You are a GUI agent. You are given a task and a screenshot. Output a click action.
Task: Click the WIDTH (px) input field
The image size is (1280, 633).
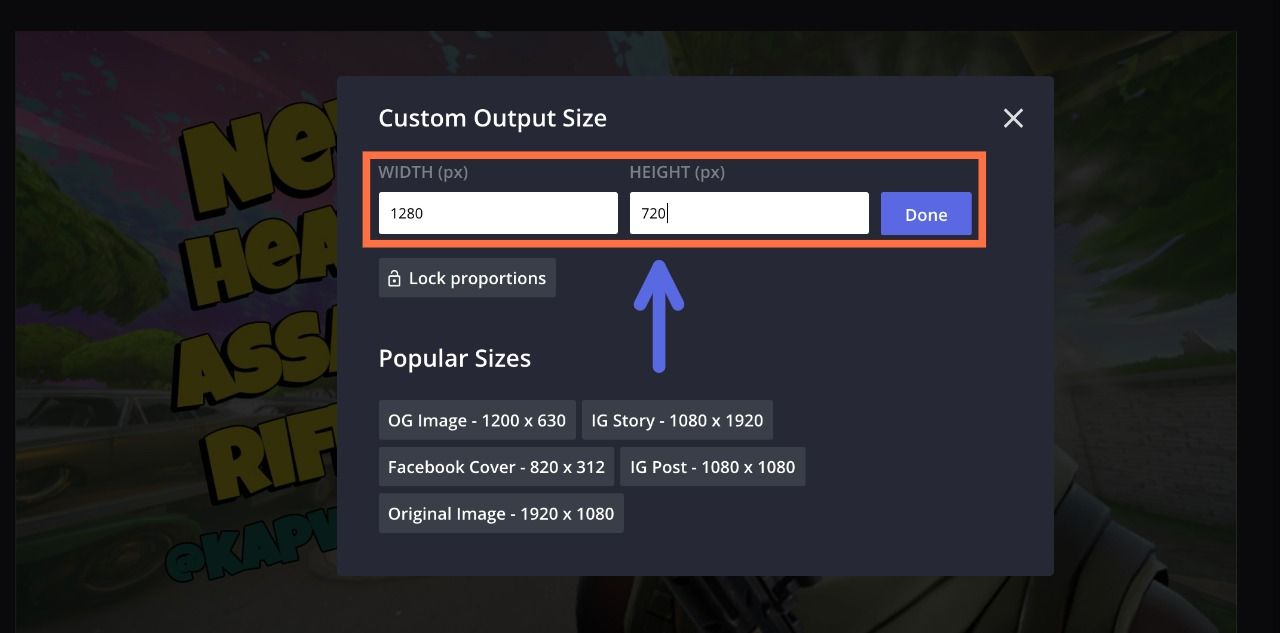[498, 213]
